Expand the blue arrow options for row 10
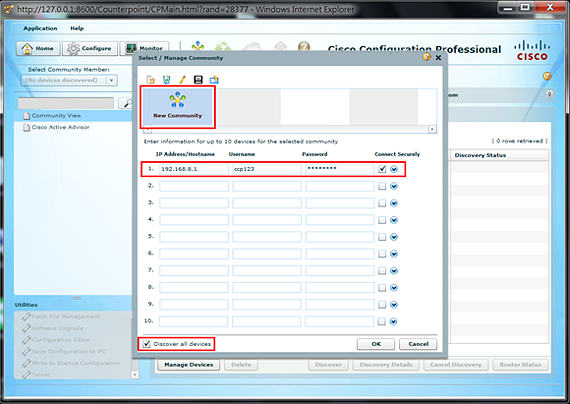This screenshot has height=404, width=570. point(394,321)
